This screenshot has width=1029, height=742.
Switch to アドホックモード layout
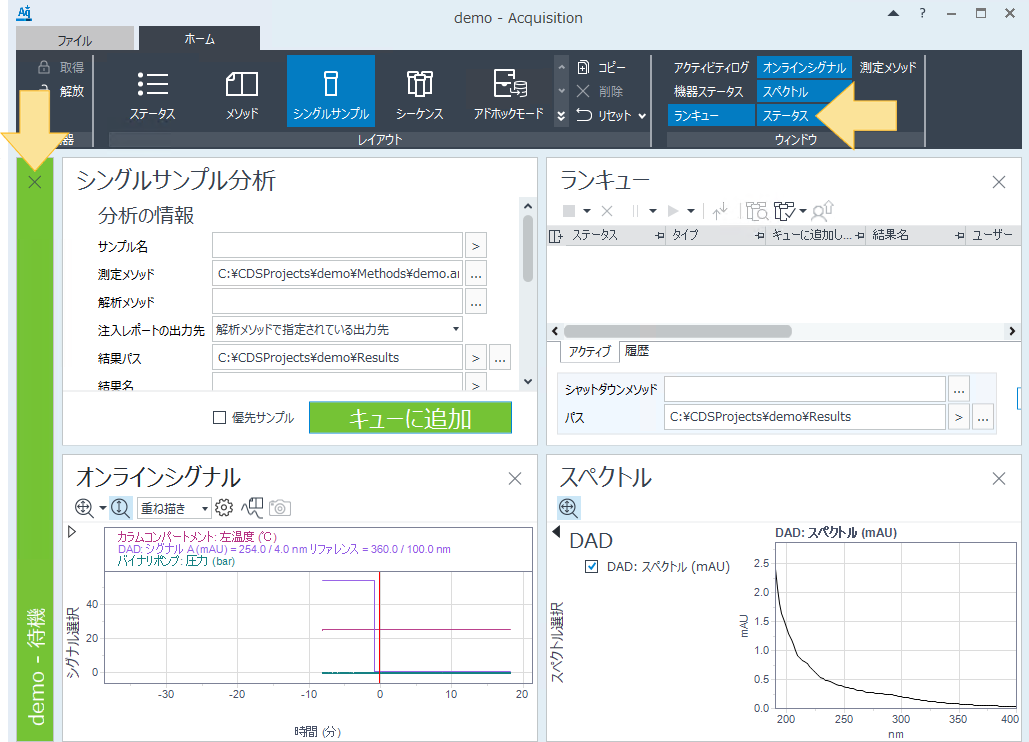click(509, 92)
